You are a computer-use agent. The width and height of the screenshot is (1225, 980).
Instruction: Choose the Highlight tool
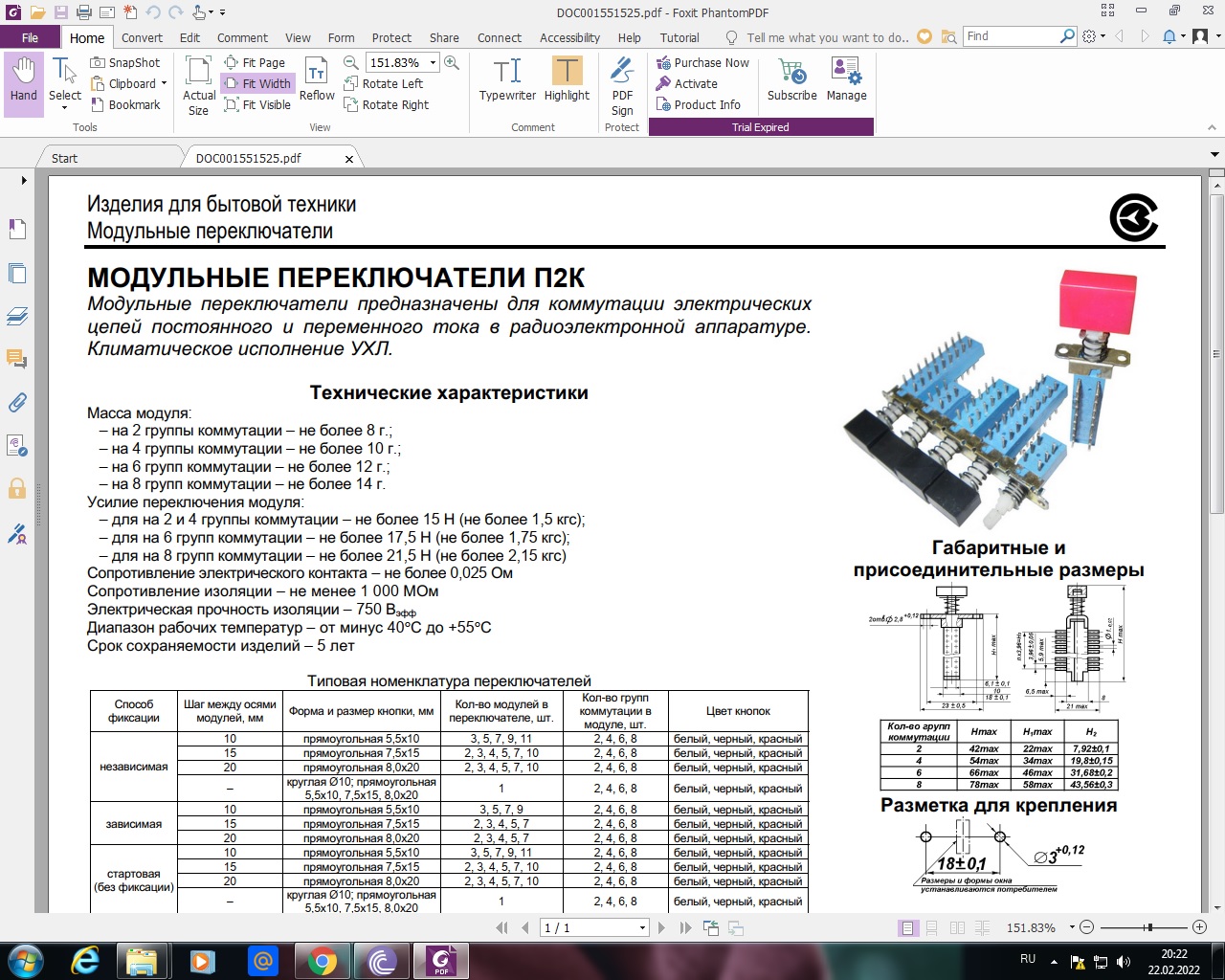click(567, 79)
